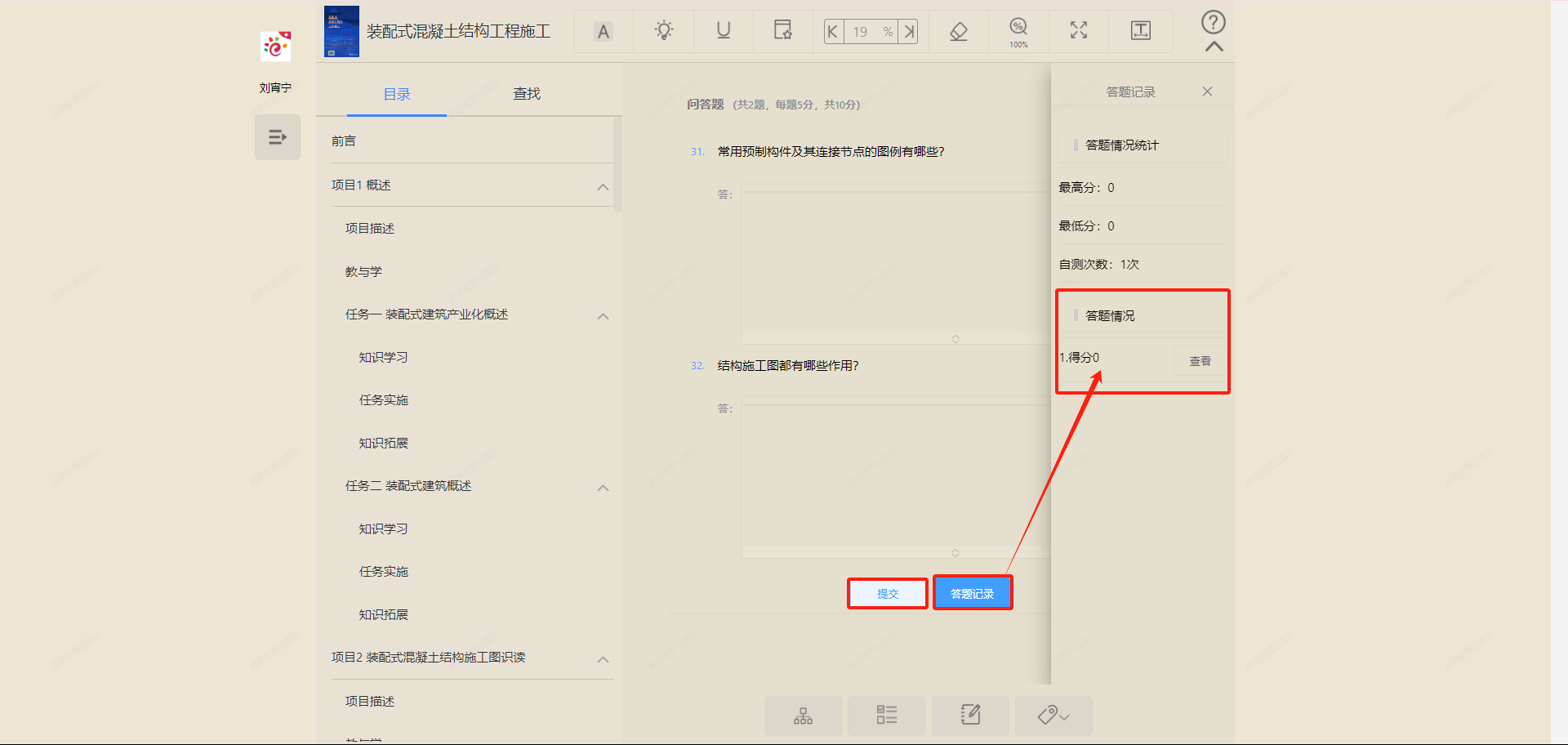
Task: Enter fullscreen with the expand arrows icon
Action: pos(1079,31)
